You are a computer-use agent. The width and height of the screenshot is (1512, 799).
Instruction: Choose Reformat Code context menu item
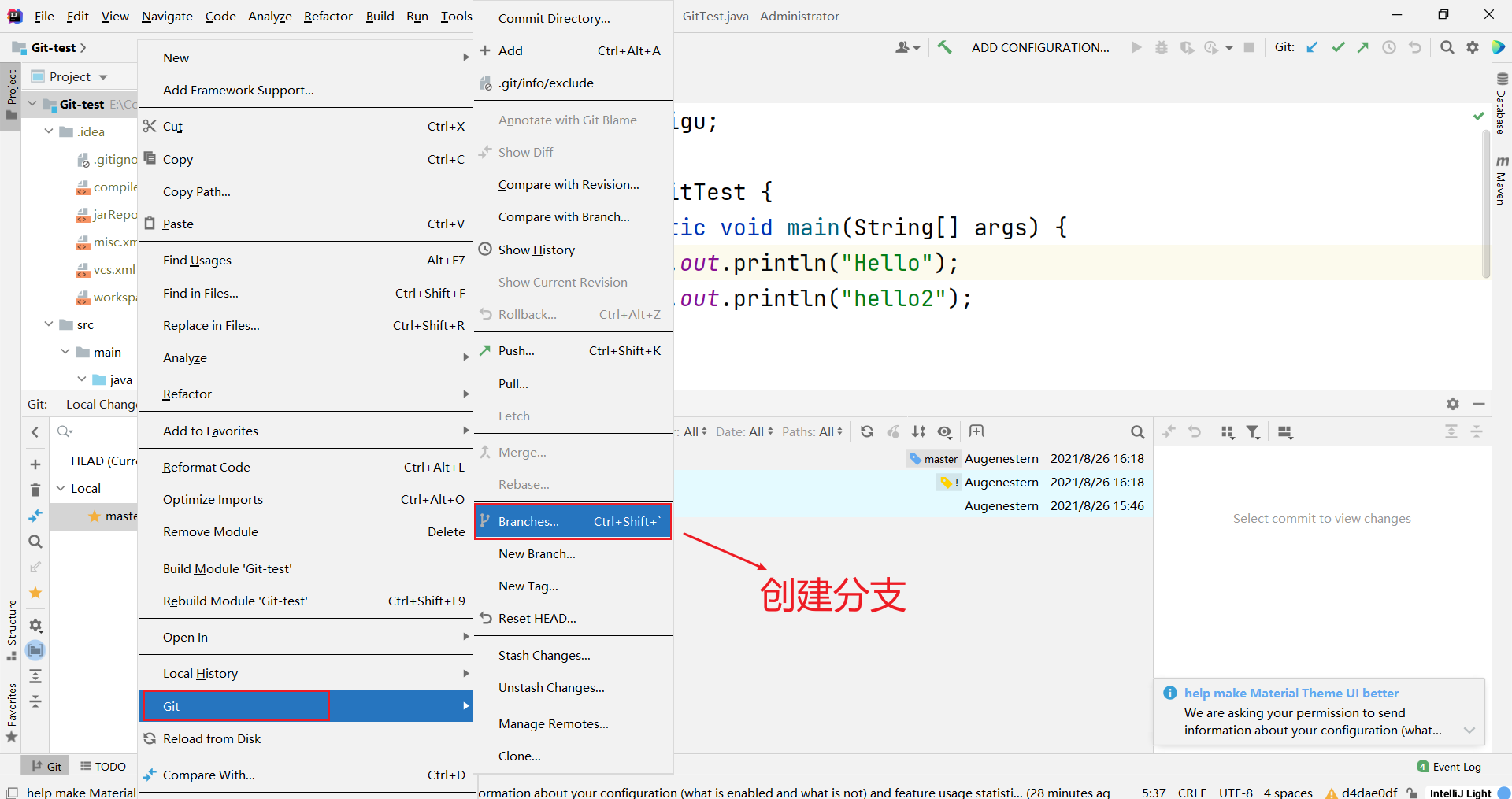(x=306, y=467)
